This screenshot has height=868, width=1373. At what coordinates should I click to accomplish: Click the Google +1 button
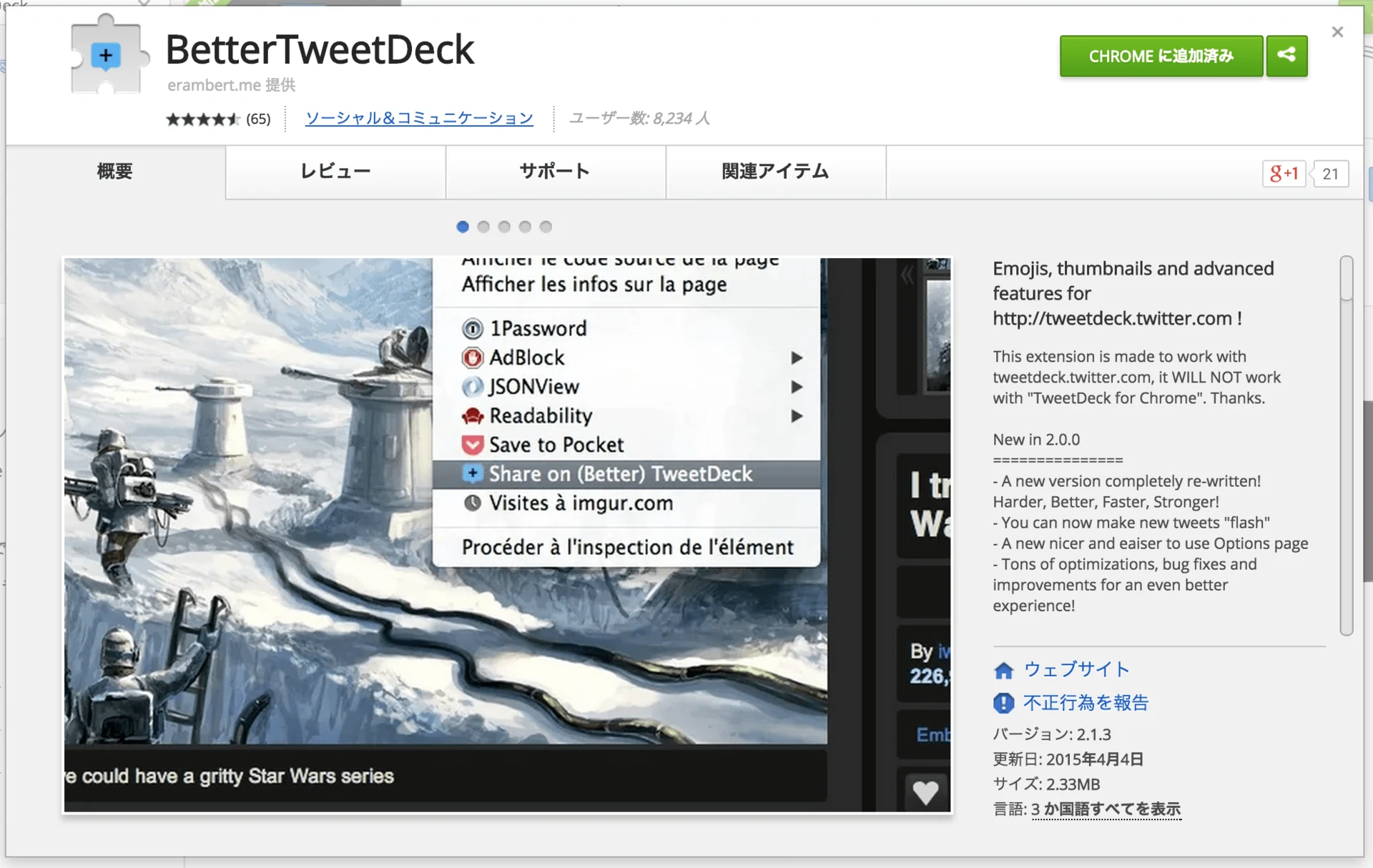[1284, 174]
